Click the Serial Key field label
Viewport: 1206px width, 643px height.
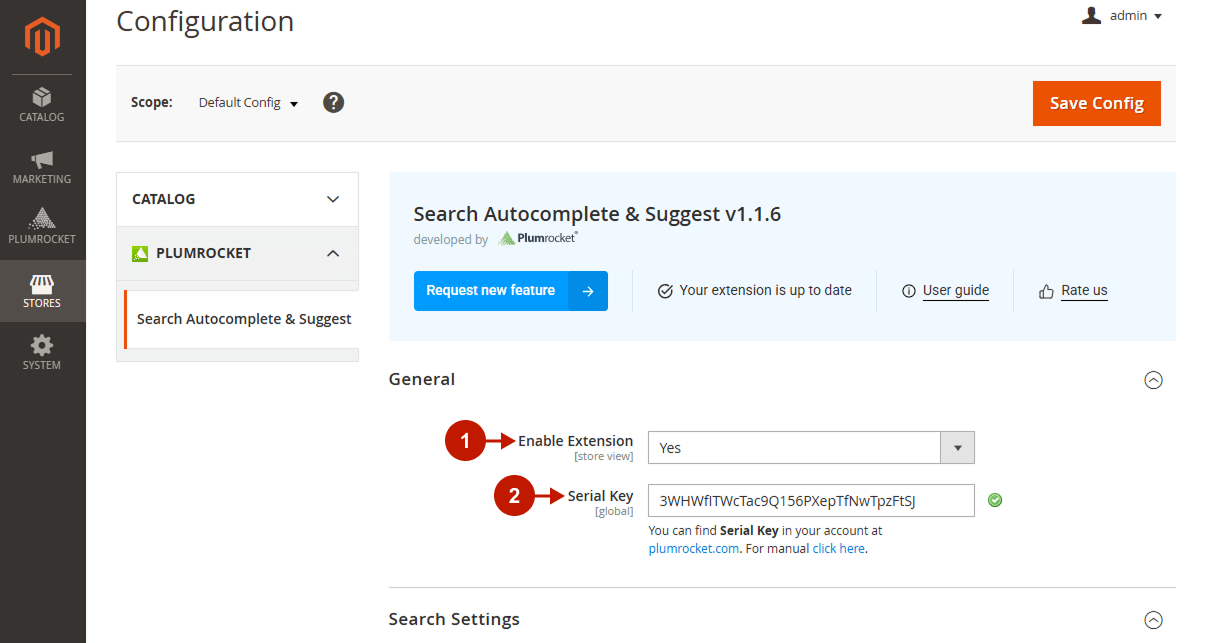(600, 496)
